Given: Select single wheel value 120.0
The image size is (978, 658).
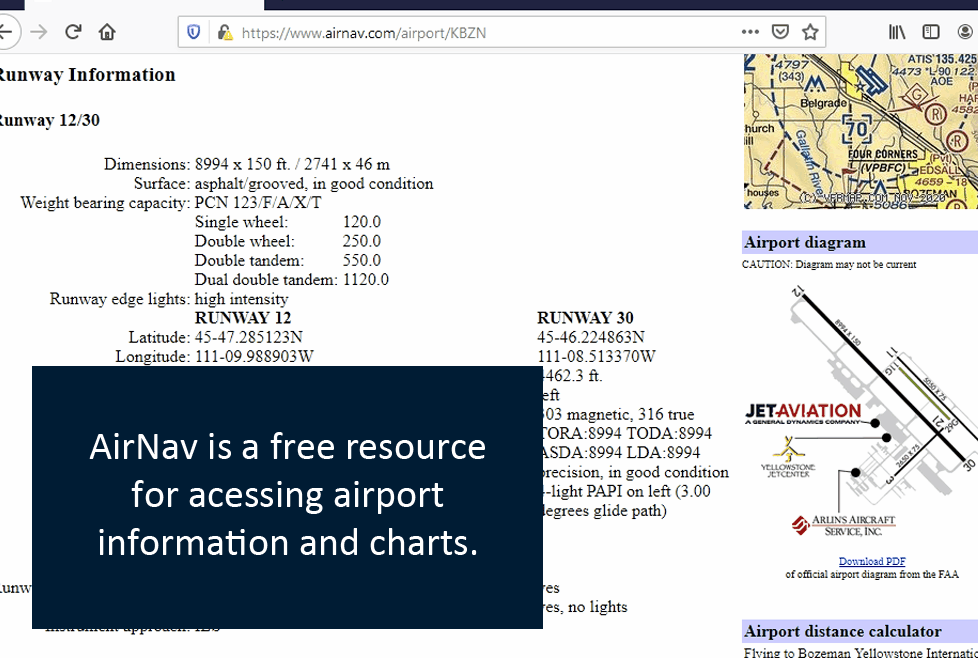Looking at the screenshot, I should (362, 222).
